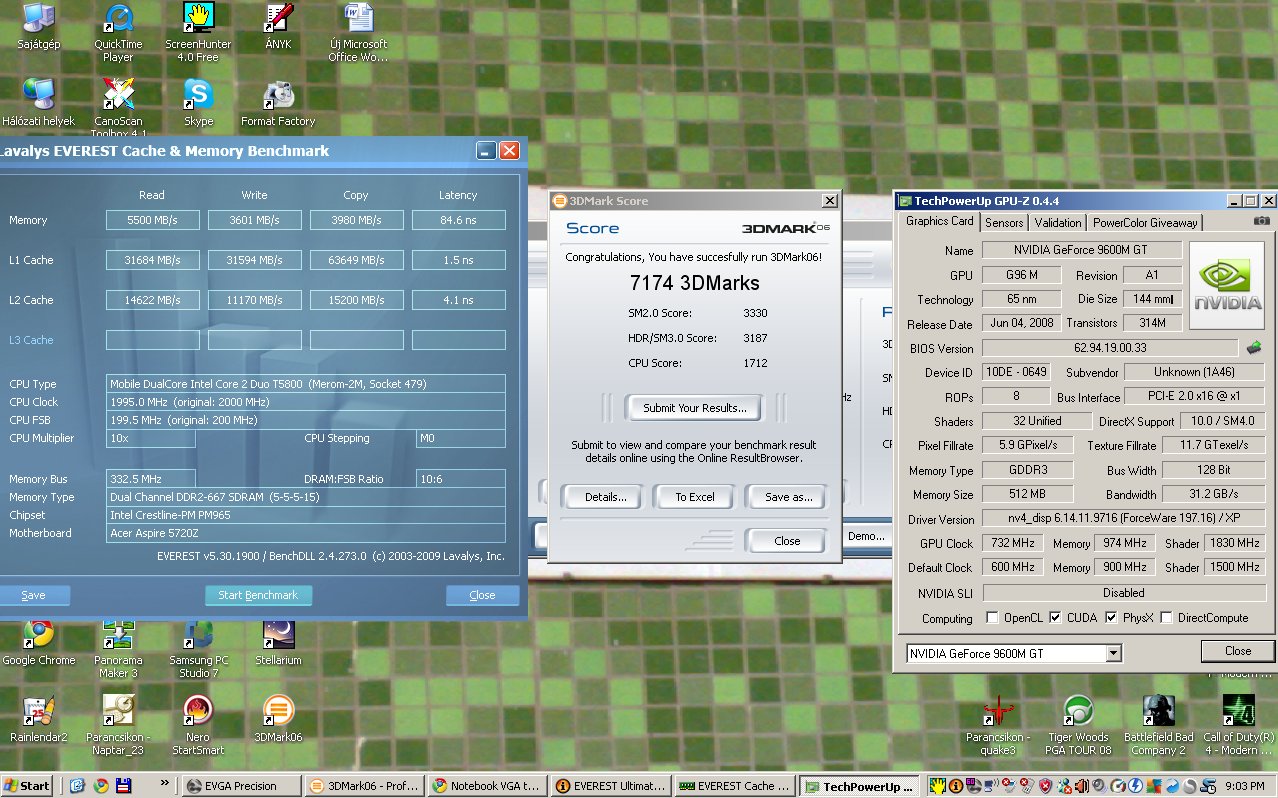Open the Windows Start menu
Image resolution: width=1278 pixels, height=798 pixels.
coord(27,786)
